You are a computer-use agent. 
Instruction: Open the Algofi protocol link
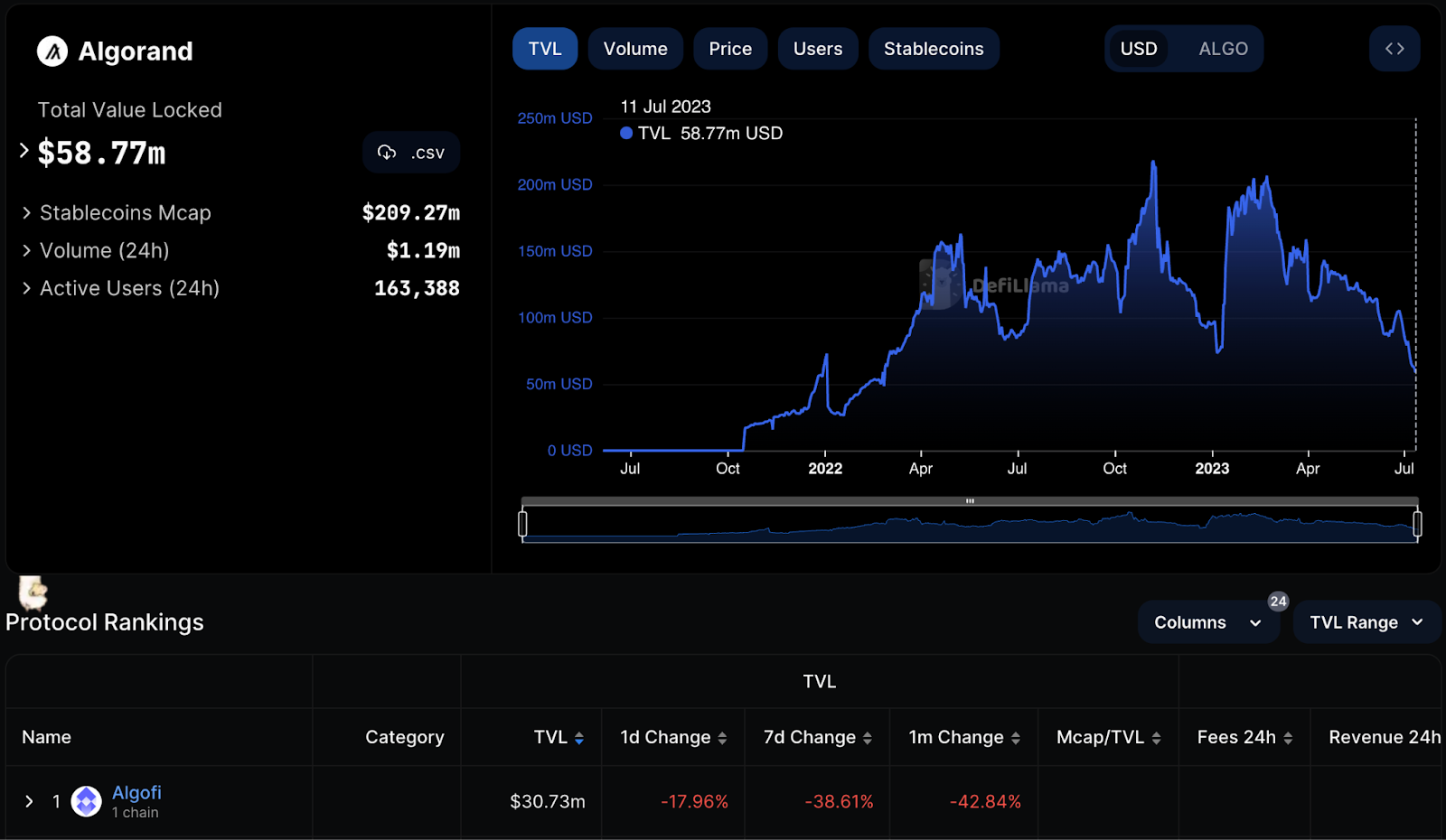[136, 792]
